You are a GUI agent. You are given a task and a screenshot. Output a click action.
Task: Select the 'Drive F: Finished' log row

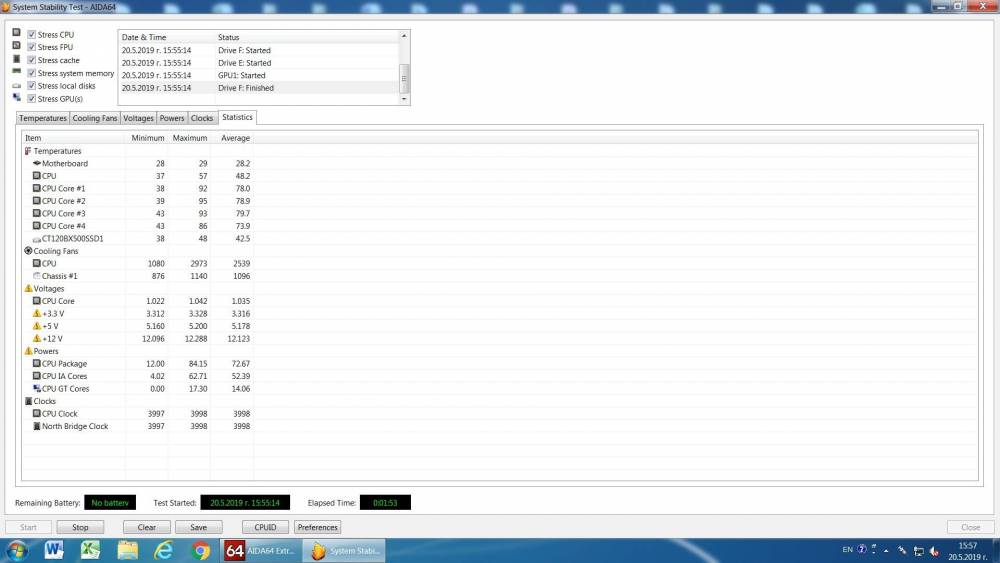tap(258, 88)
